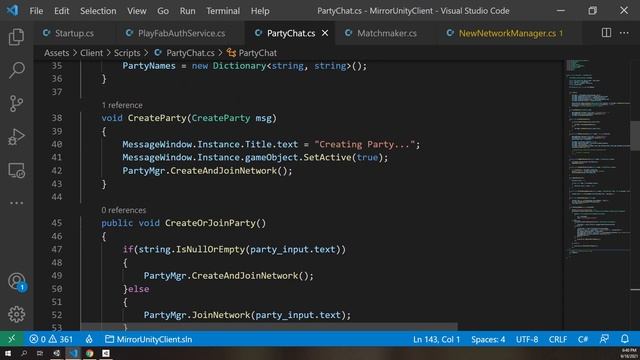Viewport: 640px width, 360px height.
Task: Change indentation via 'Spaces: 4'
Action: 488,339
